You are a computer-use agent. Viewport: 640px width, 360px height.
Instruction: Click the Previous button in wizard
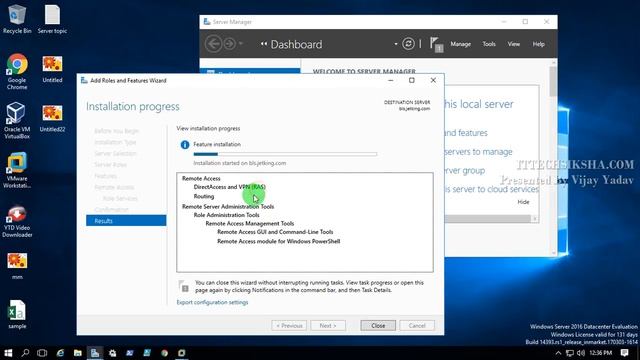289,326
